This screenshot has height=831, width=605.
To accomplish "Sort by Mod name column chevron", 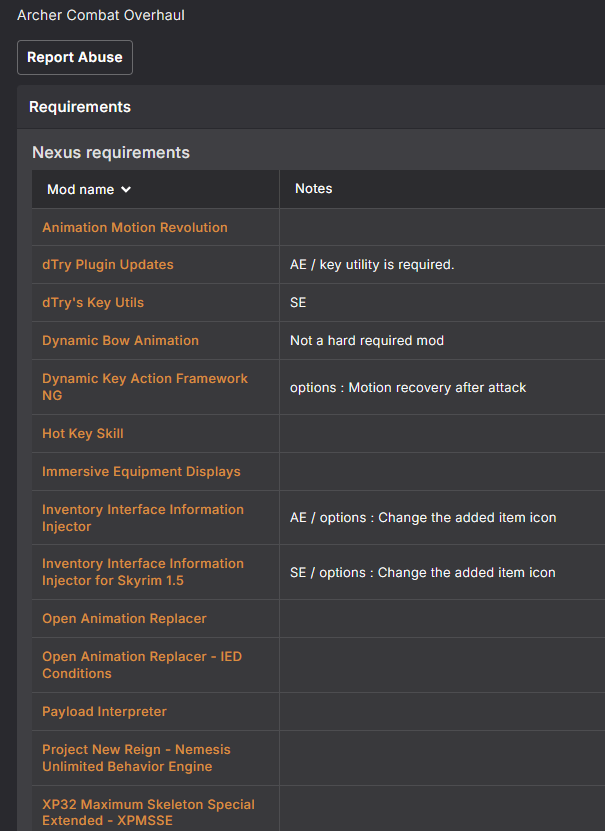I will [126, 189].
